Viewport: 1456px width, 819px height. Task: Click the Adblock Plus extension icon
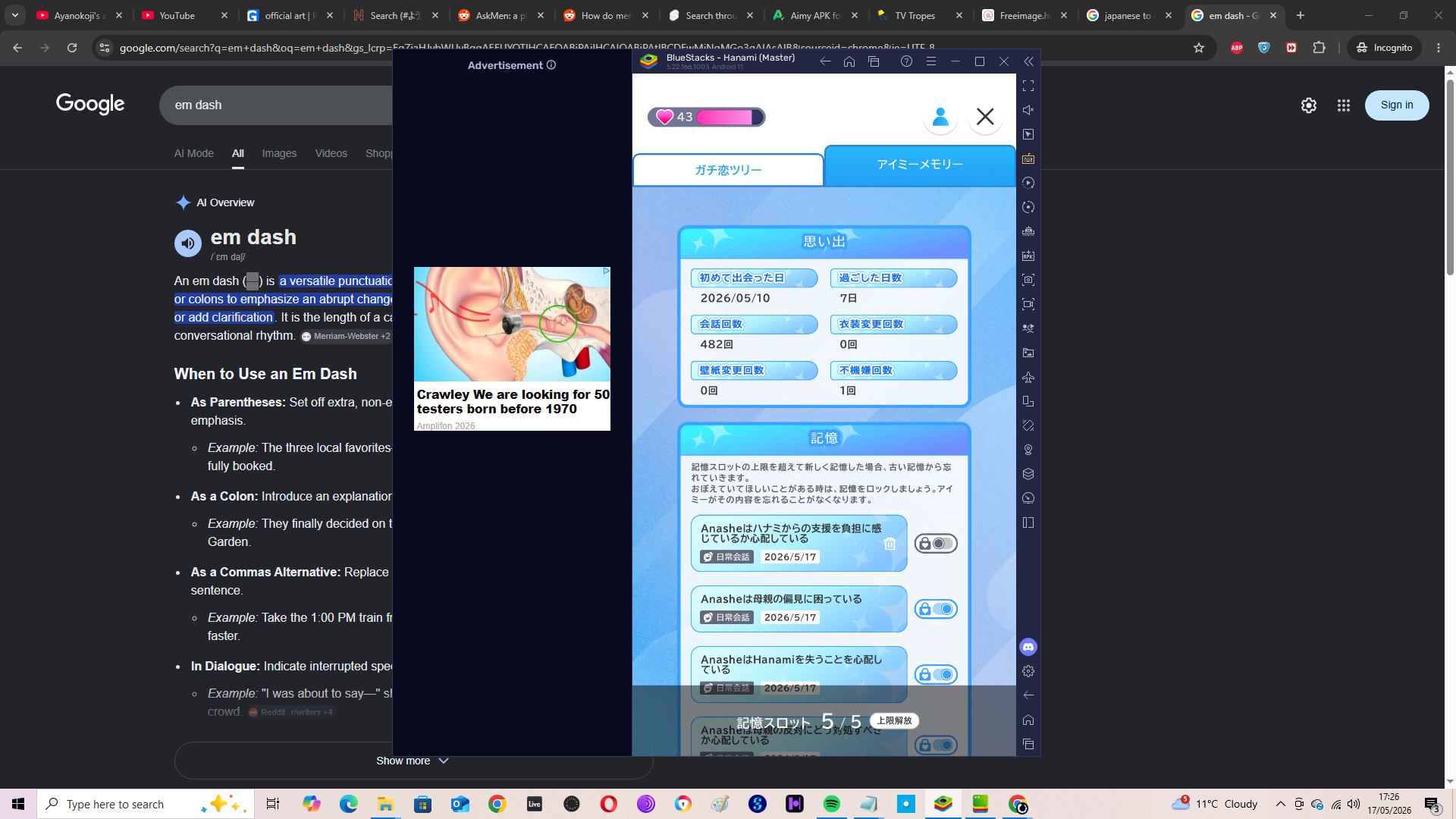pyautogui.click(x=1237, y=48)
